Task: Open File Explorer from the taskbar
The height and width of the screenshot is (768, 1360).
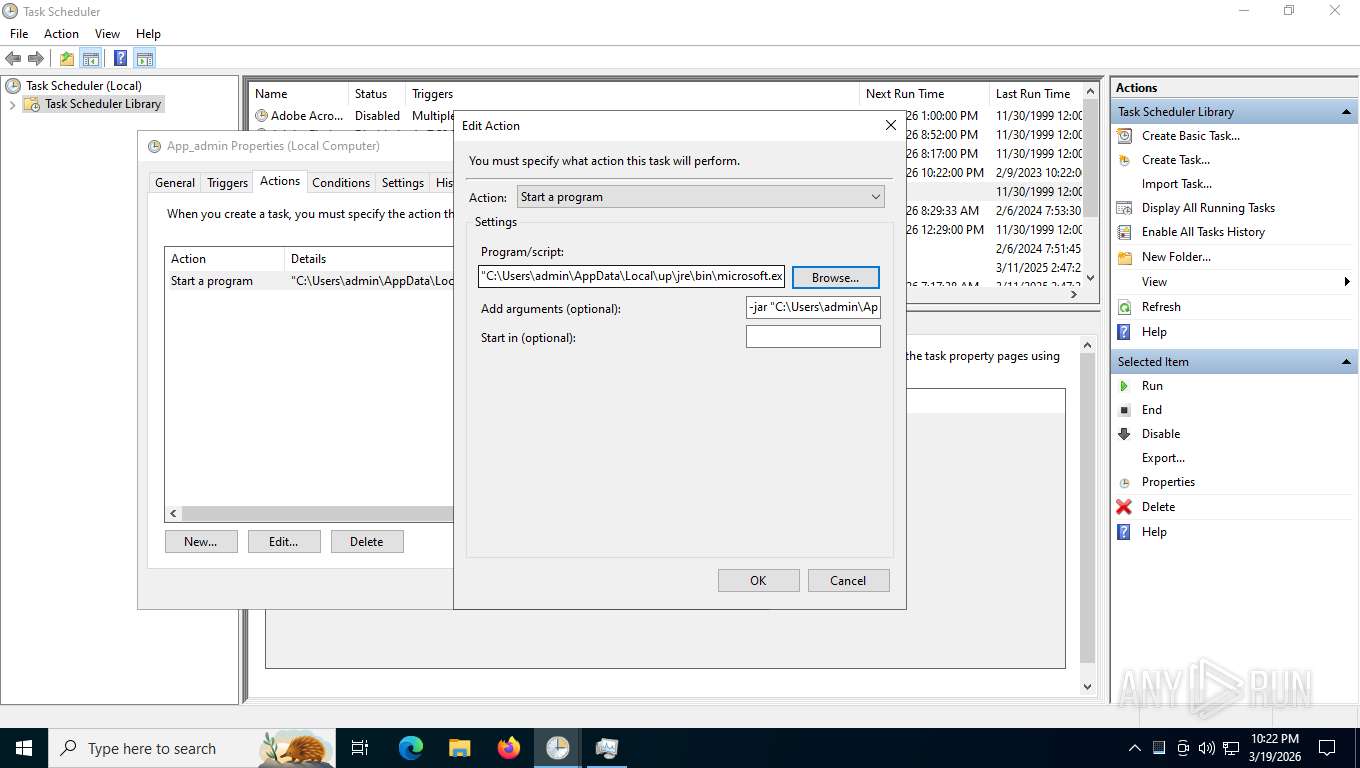Action: tap(460, 748)
